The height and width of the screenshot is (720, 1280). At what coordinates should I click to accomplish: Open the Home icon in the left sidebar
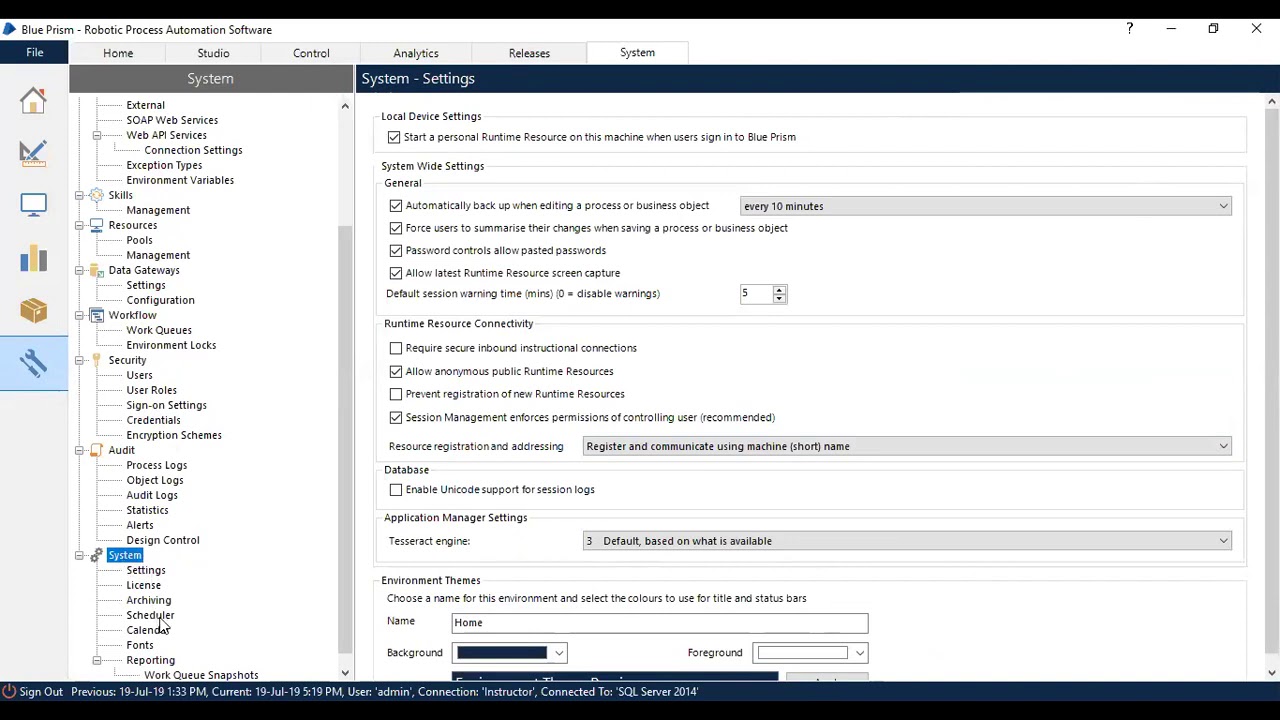[33, 100]
